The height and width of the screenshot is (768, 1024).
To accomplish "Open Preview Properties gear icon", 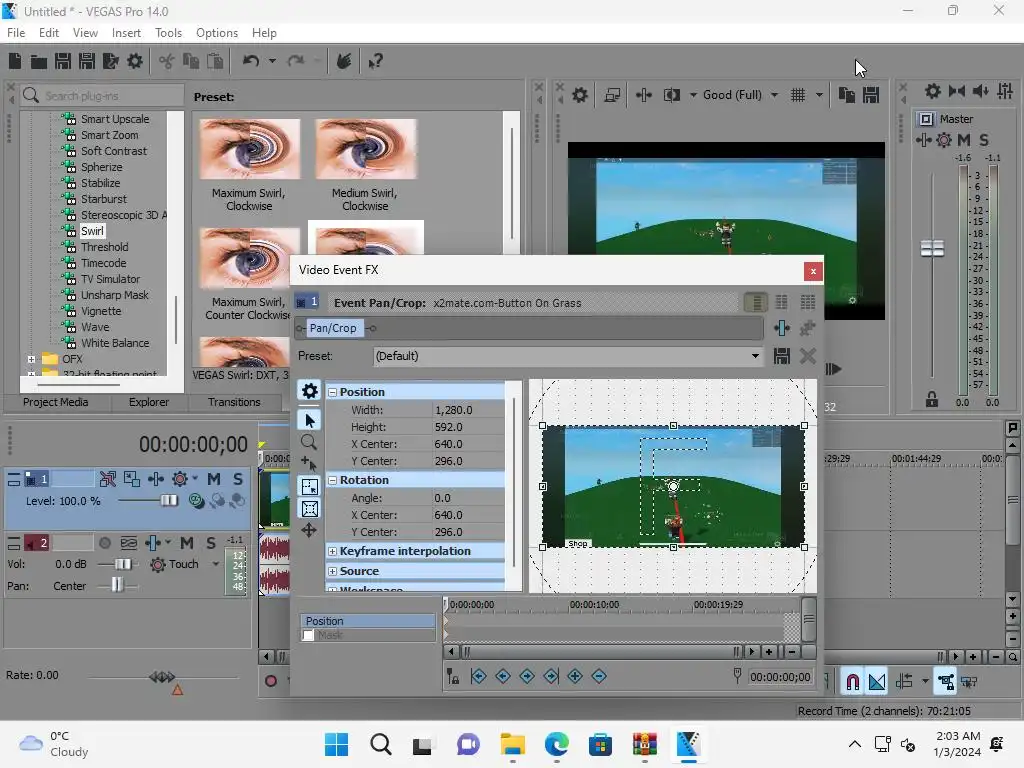I will pos(579,95).
